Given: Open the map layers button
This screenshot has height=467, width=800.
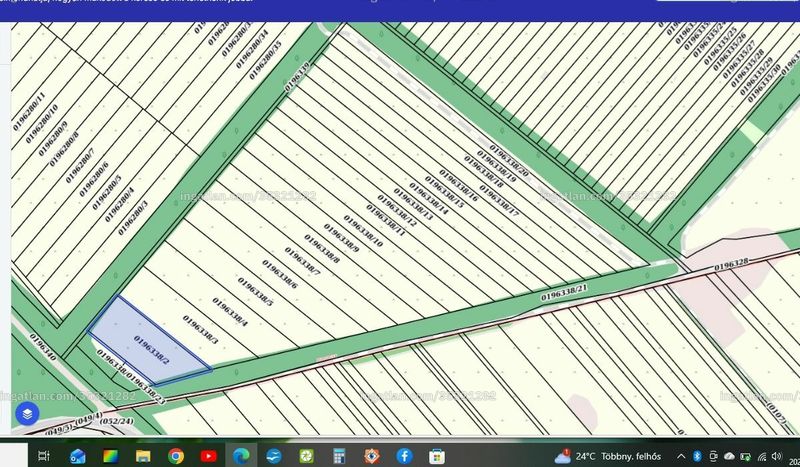Looking at the screenshot, I should click(27, 413).
